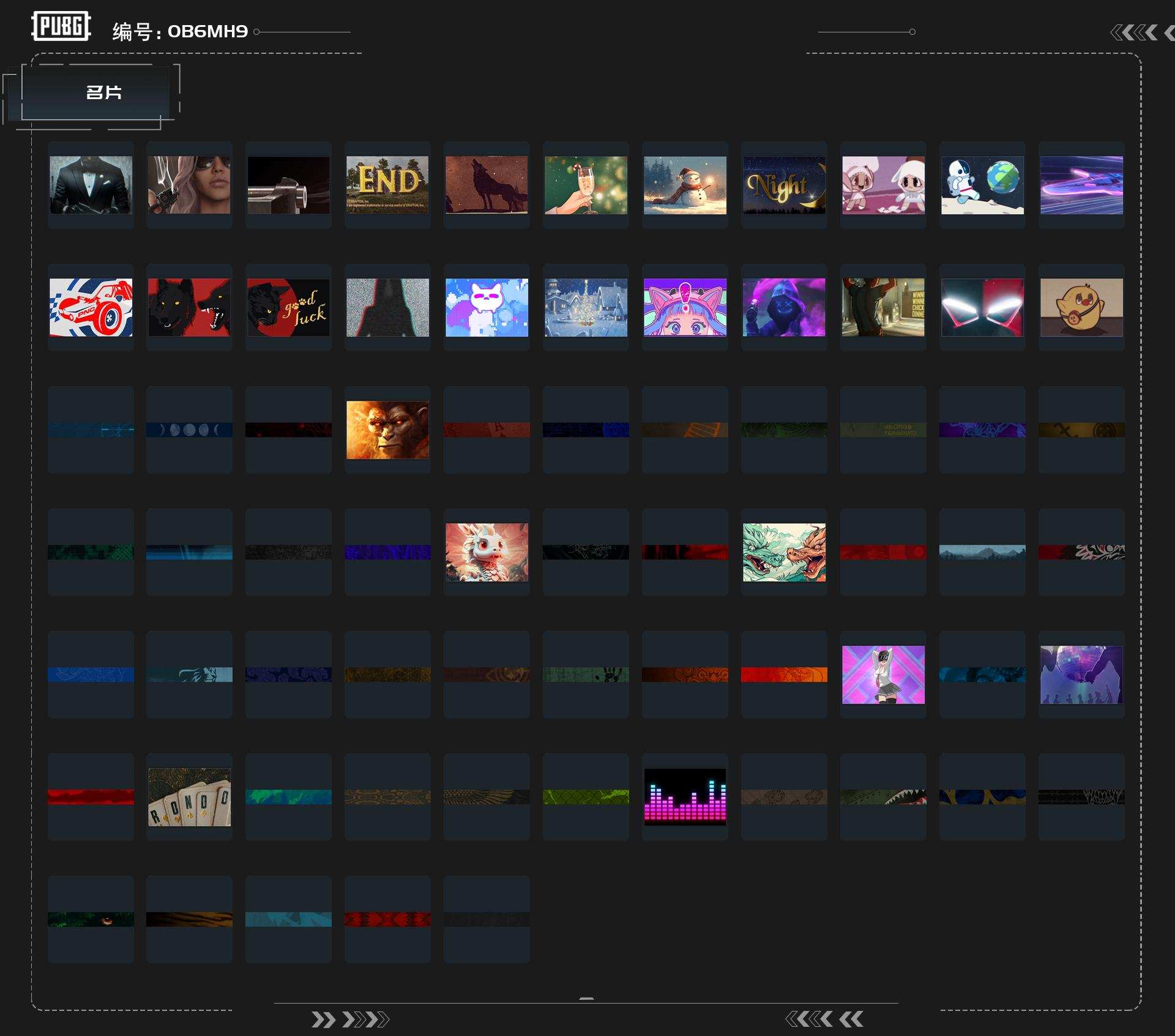The image size is (1175, 1036).
Task: Choose the pixel white cat nameplate
Action: [487, 307]
